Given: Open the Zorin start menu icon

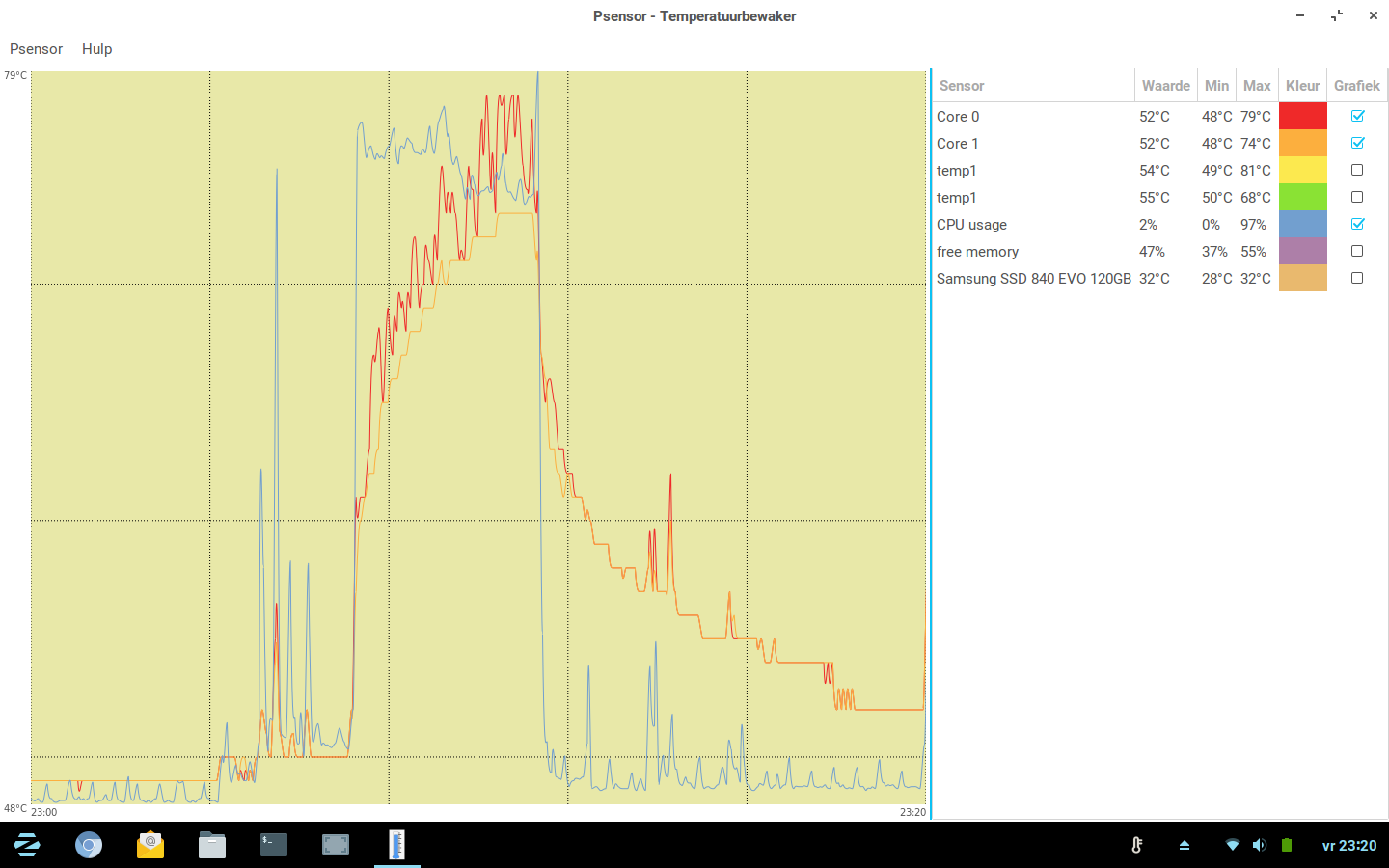Looking at the screenshot, I should point(27,846).
